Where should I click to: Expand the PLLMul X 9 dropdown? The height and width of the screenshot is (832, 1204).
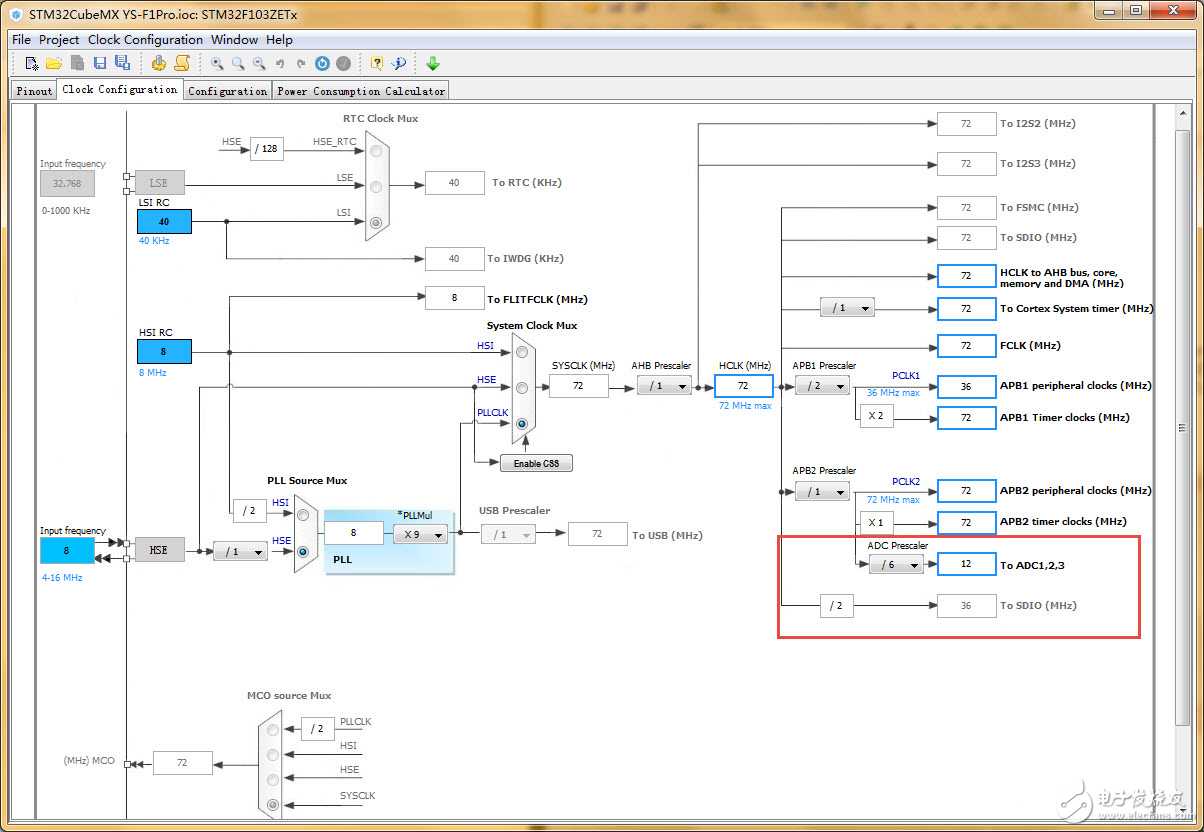point(419,534)
